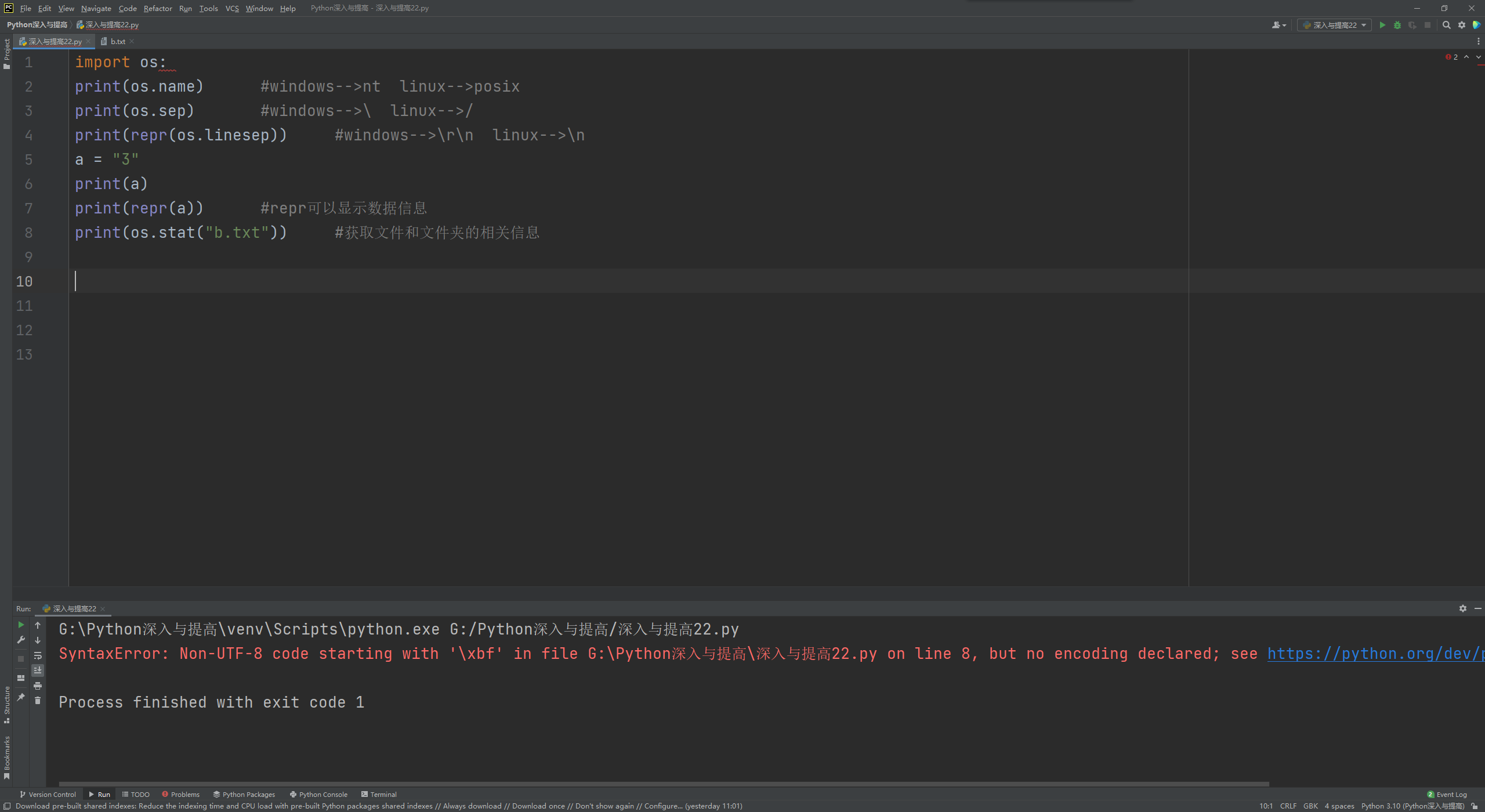Open the run configuration dropdown 深入与提高22
Viewport: 1485px width, 812px height.
[1334, 25]
